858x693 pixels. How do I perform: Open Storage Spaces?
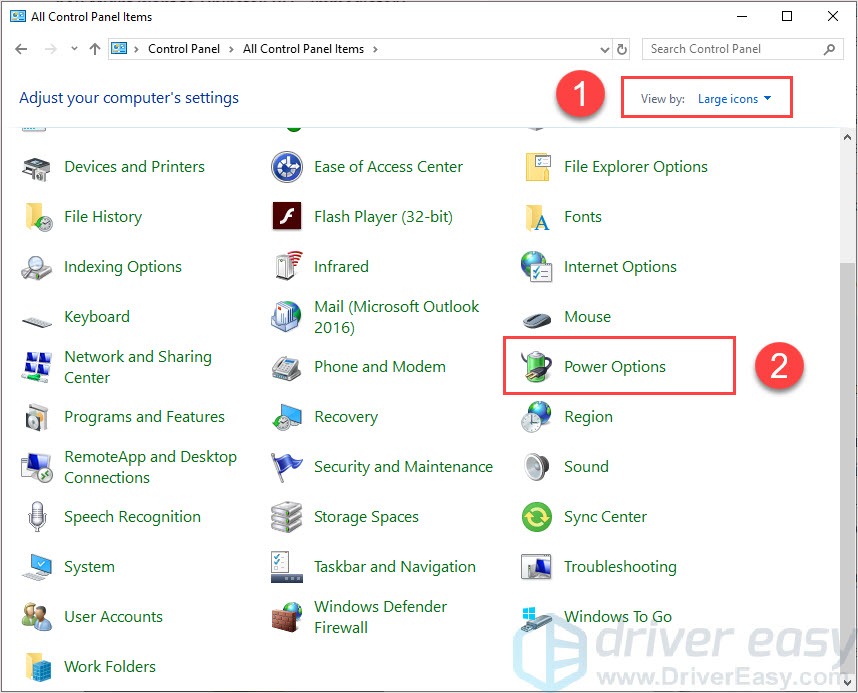point(368,517)
